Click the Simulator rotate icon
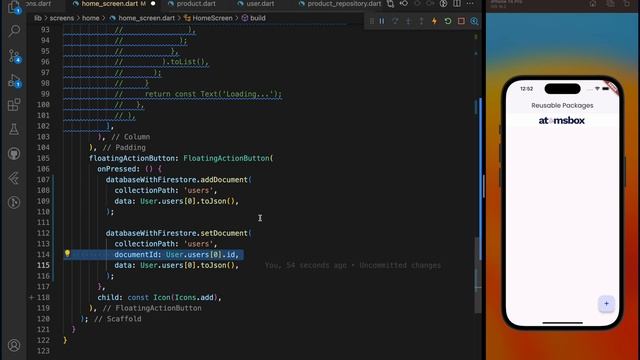This screenshot has width=640, height=360. (628, 4)
